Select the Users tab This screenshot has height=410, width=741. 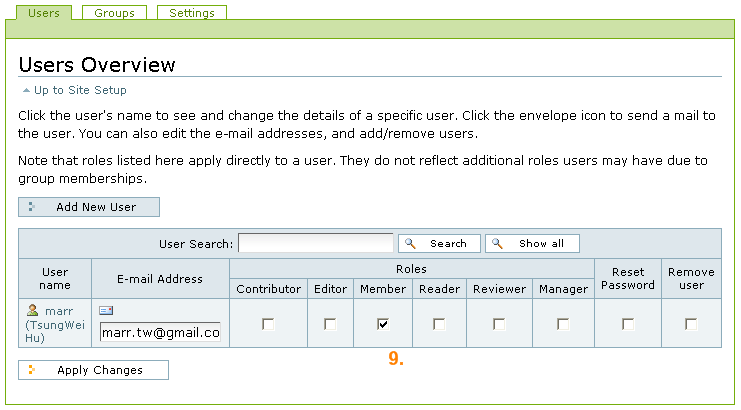pos(44,13)
